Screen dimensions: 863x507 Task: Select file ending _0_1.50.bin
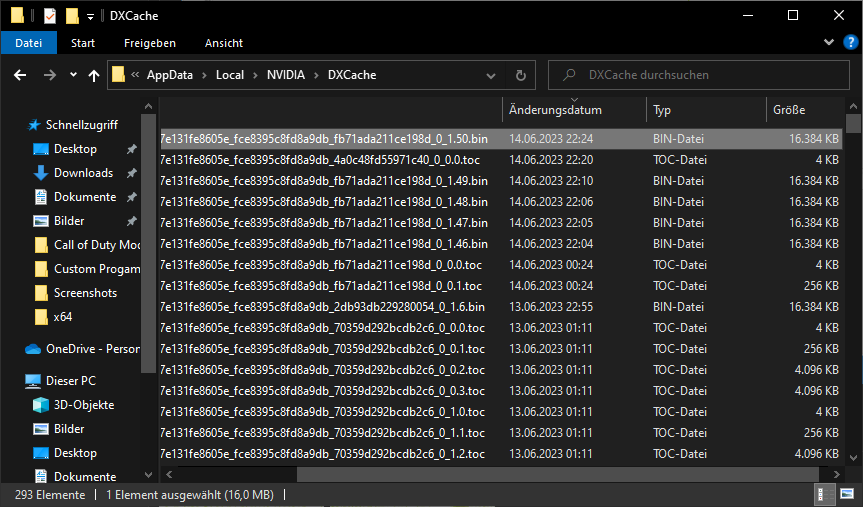(x=501, y=139)
